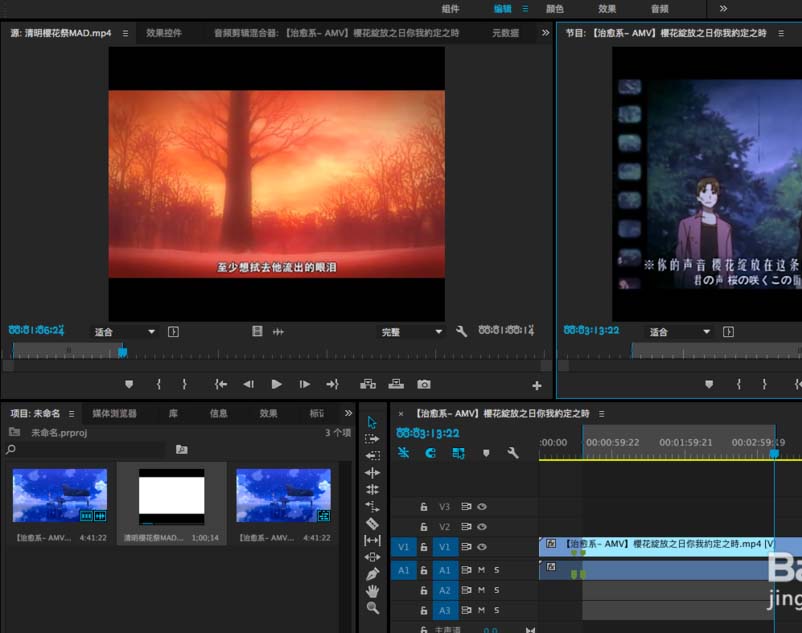Select the Pen tool
Screen dimensions: 802x633
[372, 574]
